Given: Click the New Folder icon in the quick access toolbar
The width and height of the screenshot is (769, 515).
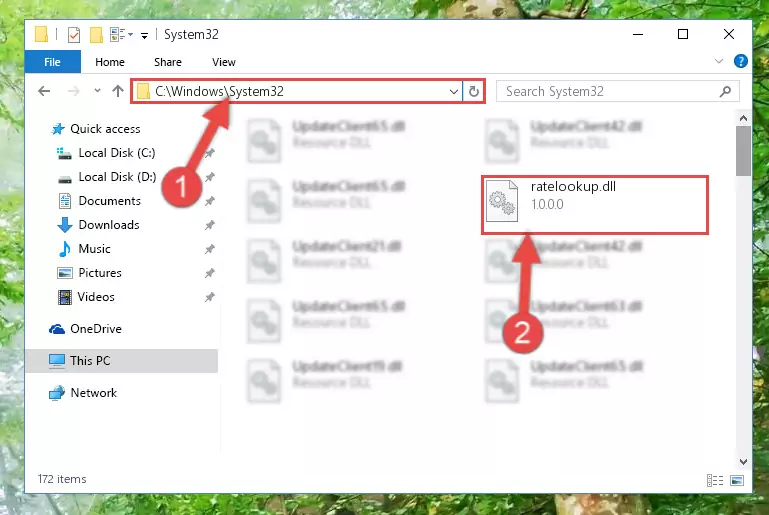Looking at the screenshot, I should pos(96,35).
